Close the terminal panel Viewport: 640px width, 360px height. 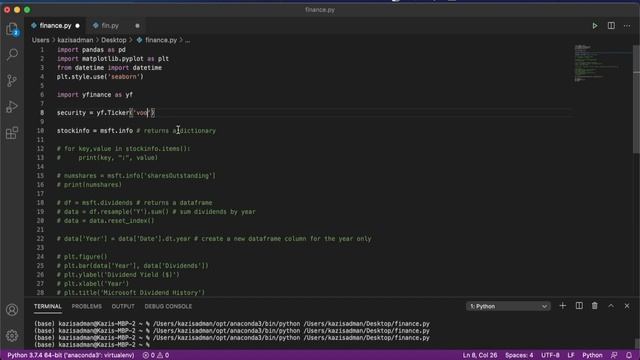pyautogui.click(x=627, y=306)
